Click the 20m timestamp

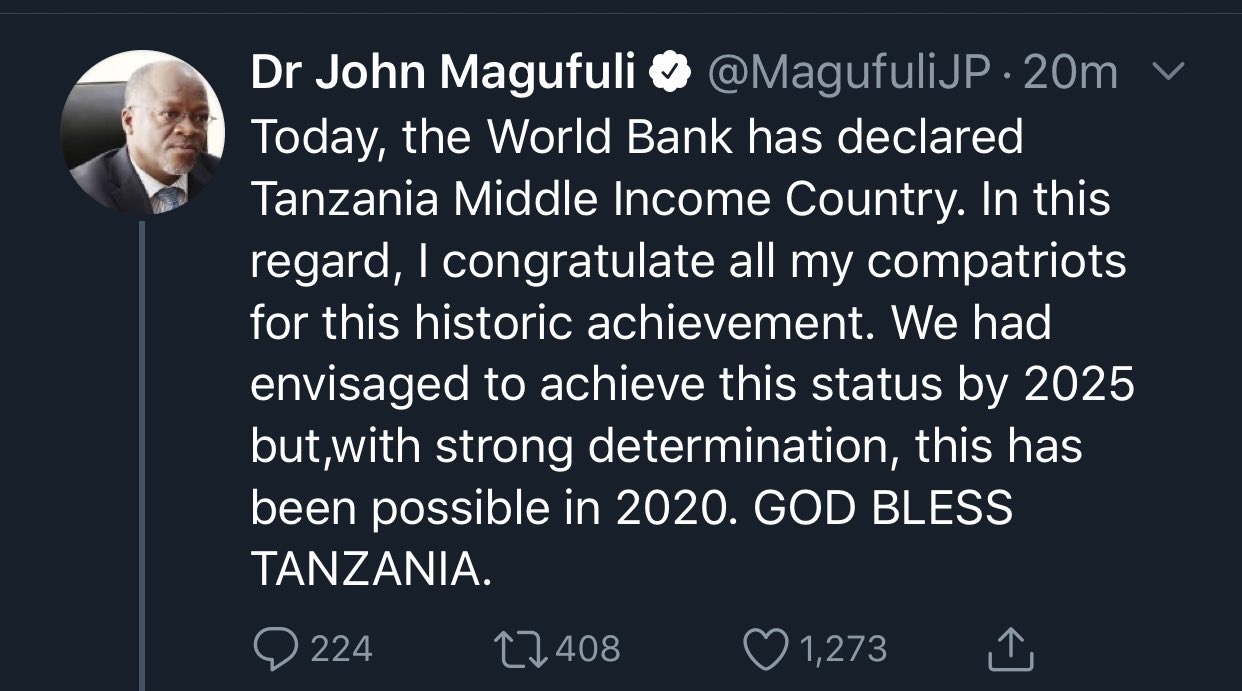[1072, 72]
